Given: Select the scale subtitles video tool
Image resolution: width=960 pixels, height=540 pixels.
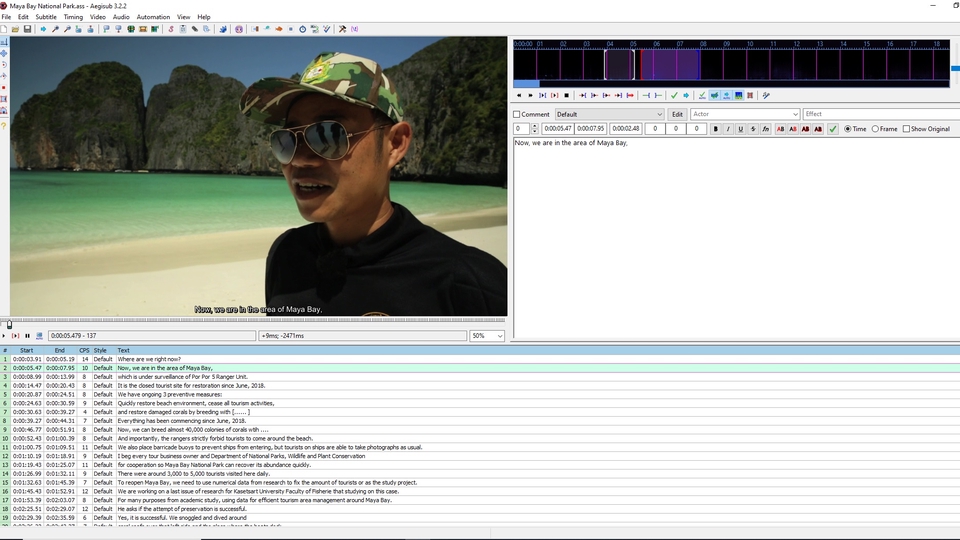Looking at the screenshot, I should coord(4,88).
